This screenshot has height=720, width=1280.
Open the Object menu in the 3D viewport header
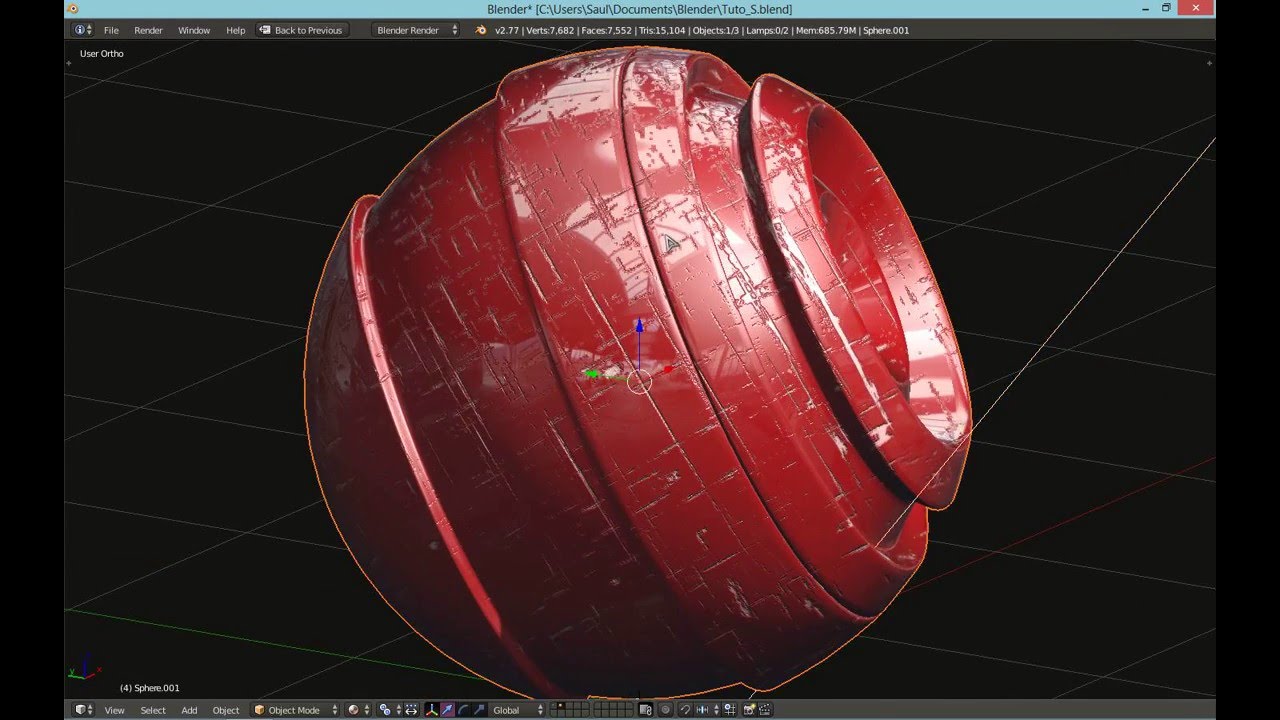click(226, 710)
